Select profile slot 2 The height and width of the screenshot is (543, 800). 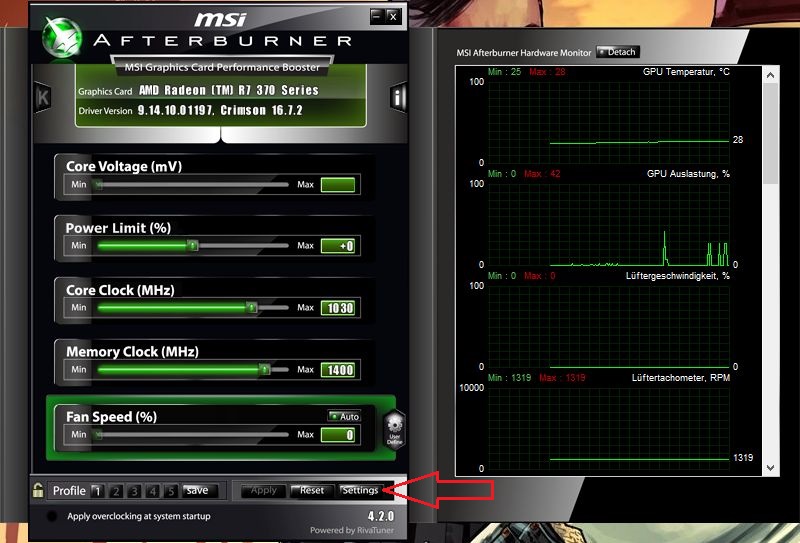[115, 491]
